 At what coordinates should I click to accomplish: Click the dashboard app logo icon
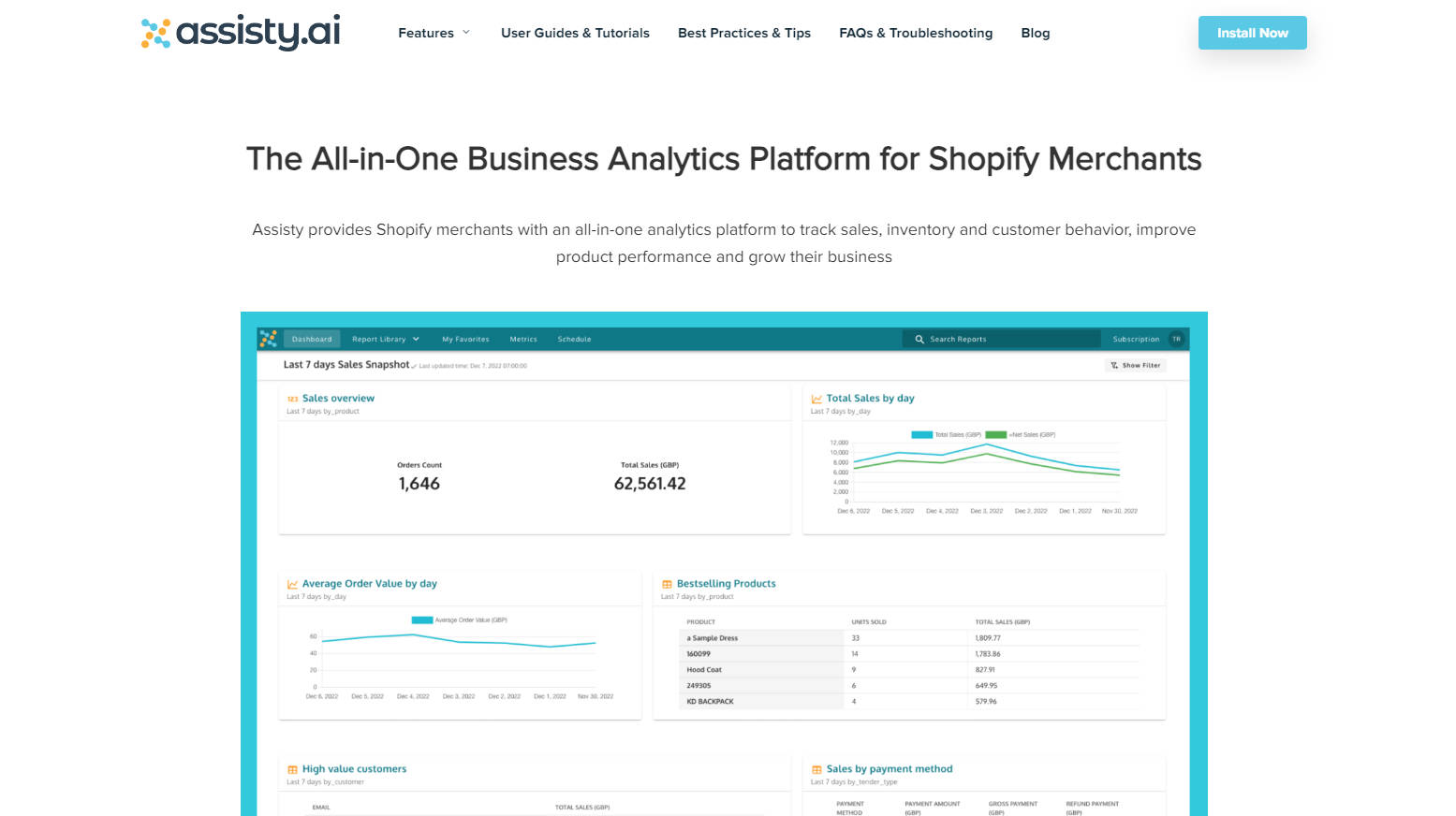tap(269, 339)
